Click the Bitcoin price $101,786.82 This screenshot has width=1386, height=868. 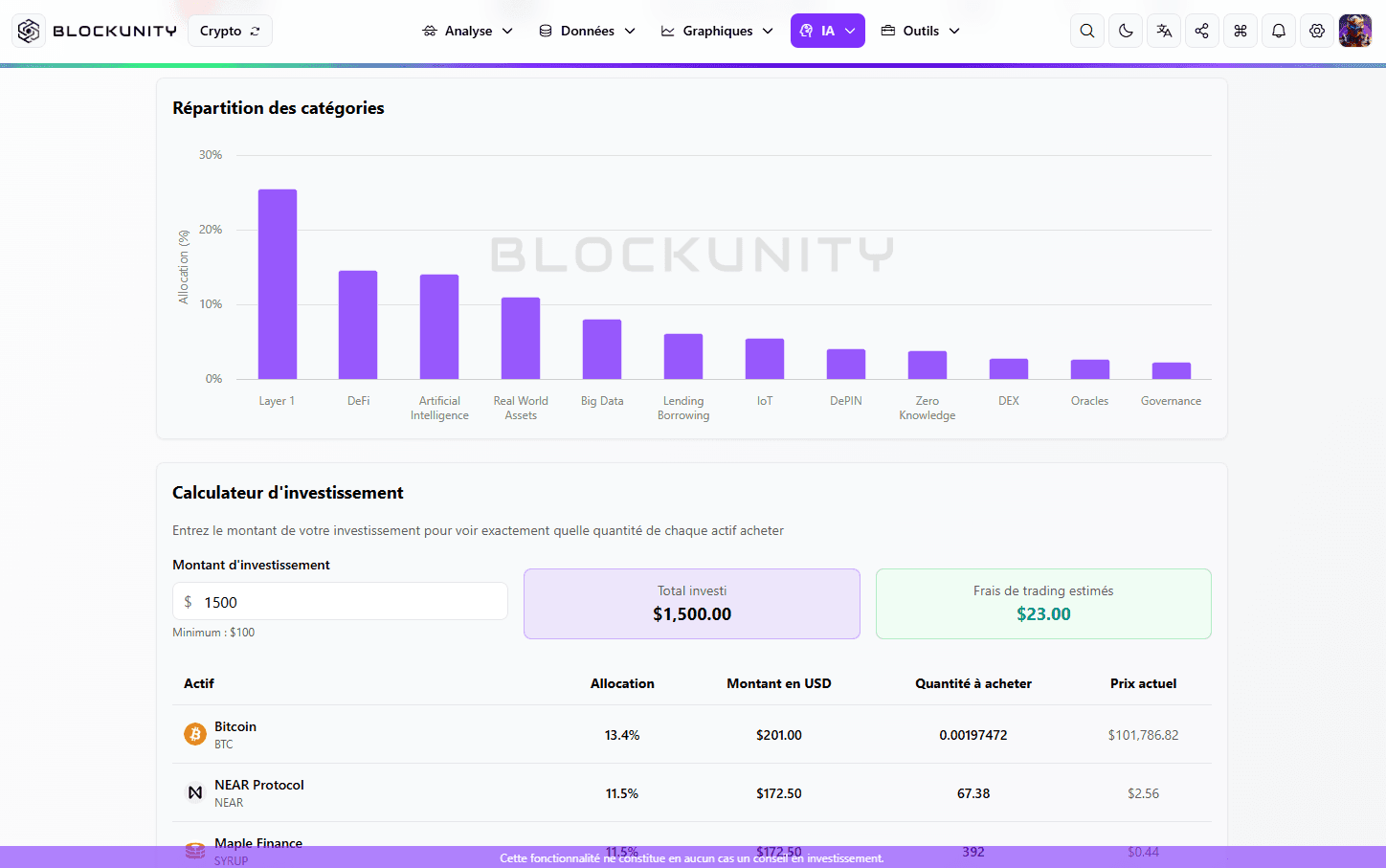tap(1144, 735)
